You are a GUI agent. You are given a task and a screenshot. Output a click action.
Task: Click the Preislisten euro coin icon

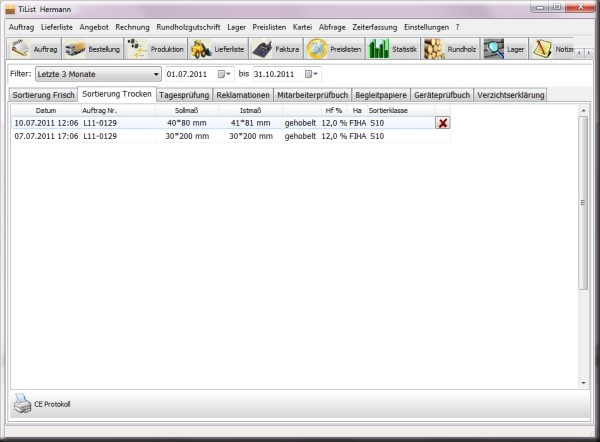(x=317, y=49)
